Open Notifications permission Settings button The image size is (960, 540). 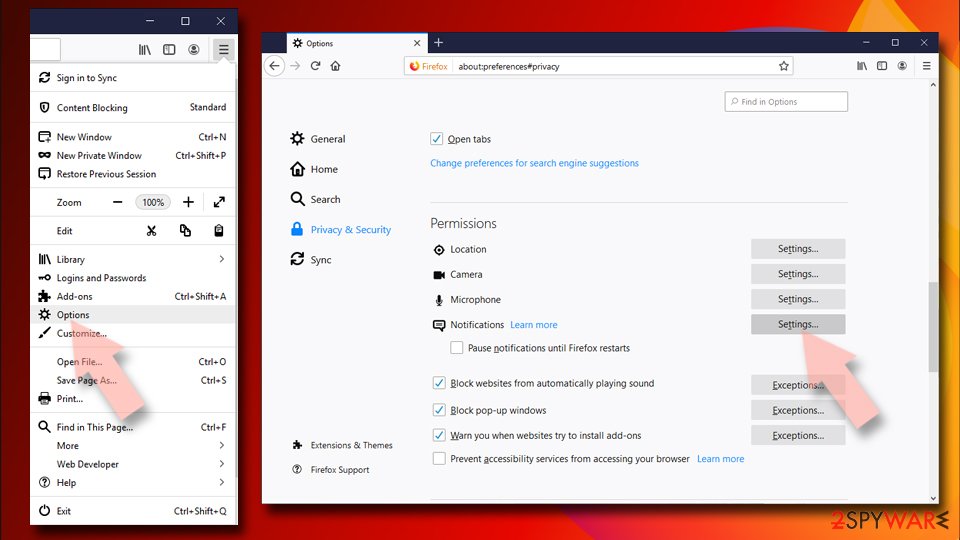tap(798, 324)
